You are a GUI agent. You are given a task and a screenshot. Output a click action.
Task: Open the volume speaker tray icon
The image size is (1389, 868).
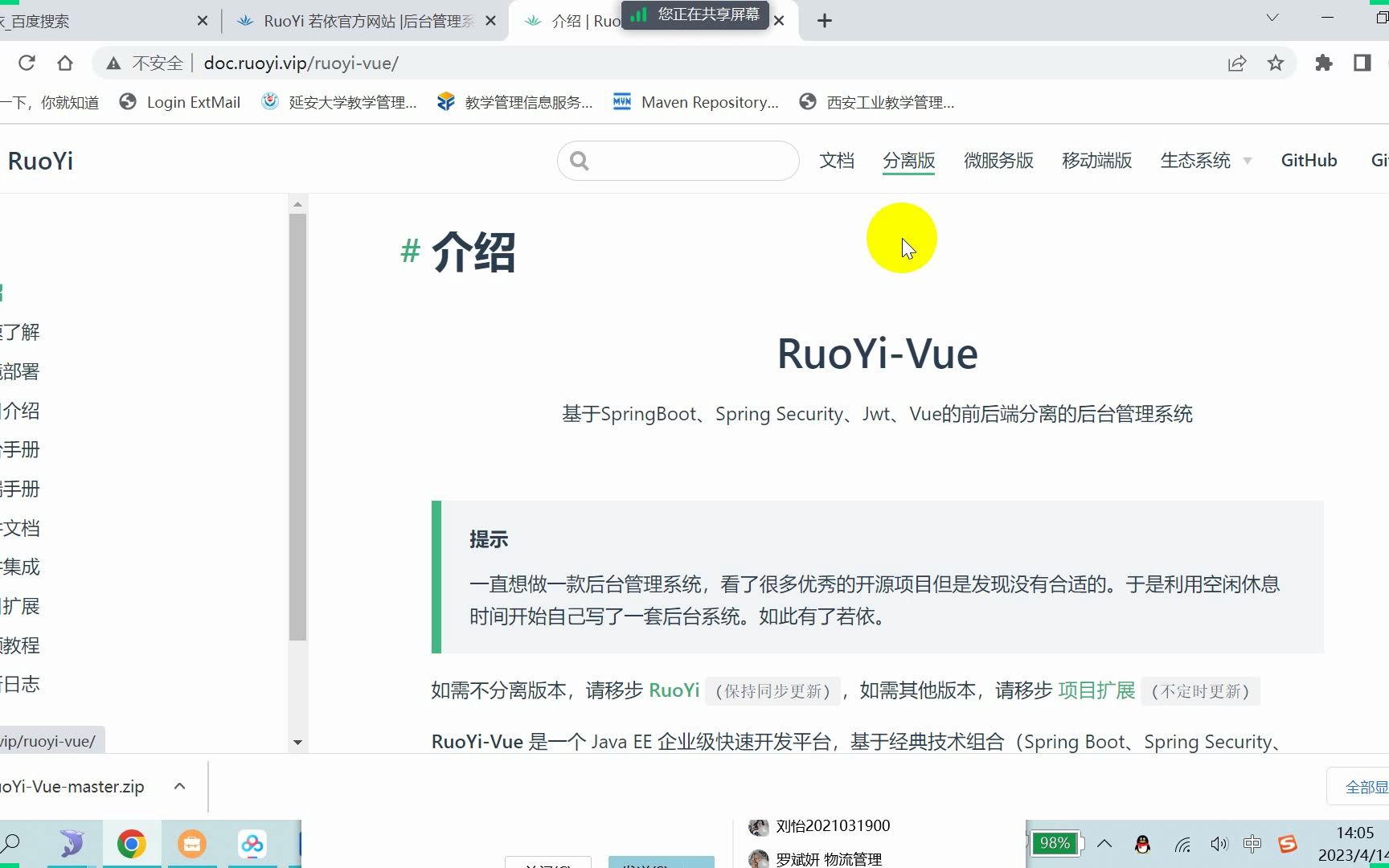coord(1219,844)
